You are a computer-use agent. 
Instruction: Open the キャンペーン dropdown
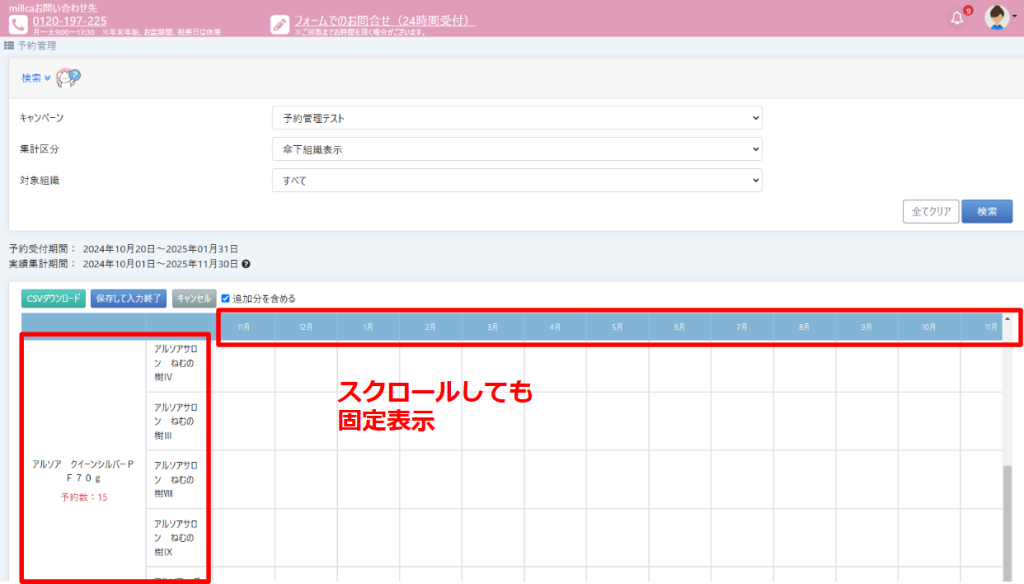point(516,118)
